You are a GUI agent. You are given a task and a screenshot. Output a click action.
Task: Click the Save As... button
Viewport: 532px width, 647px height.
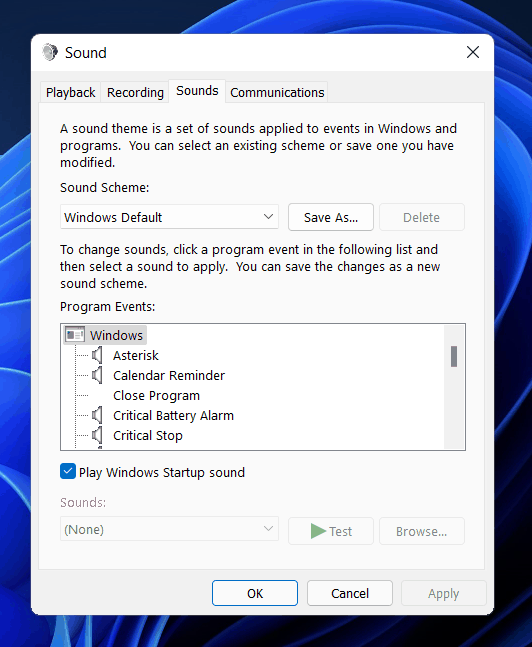tap(331, 217)
